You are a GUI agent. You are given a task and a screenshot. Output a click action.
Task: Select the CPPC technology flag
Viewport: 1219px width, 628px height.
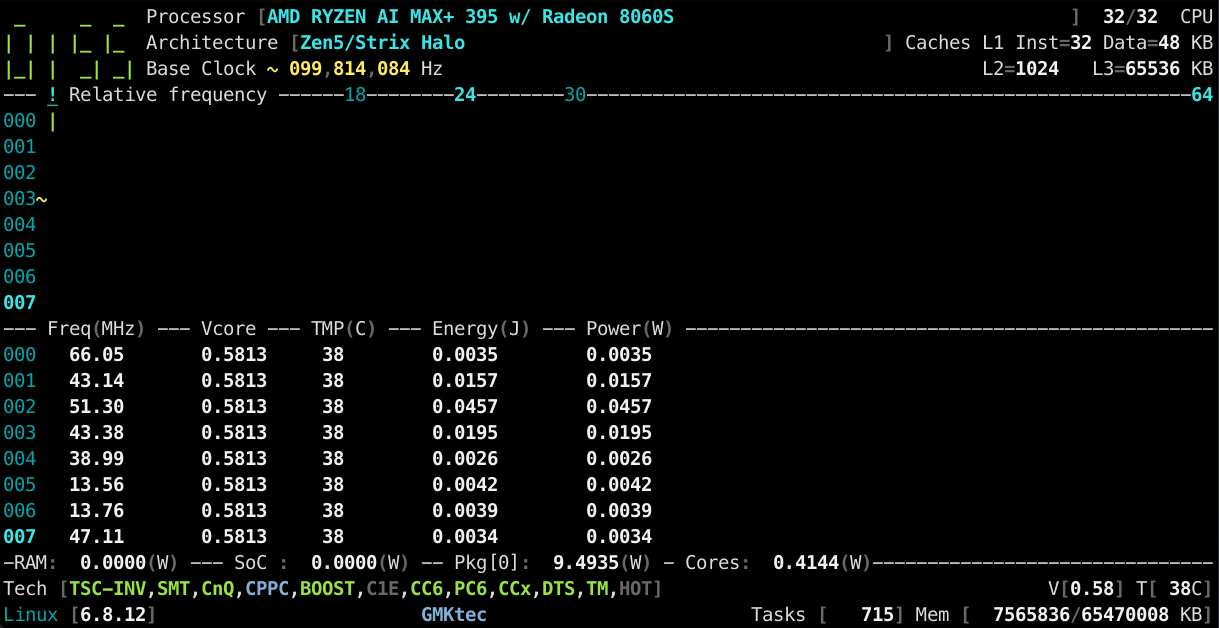coord(267,589)
